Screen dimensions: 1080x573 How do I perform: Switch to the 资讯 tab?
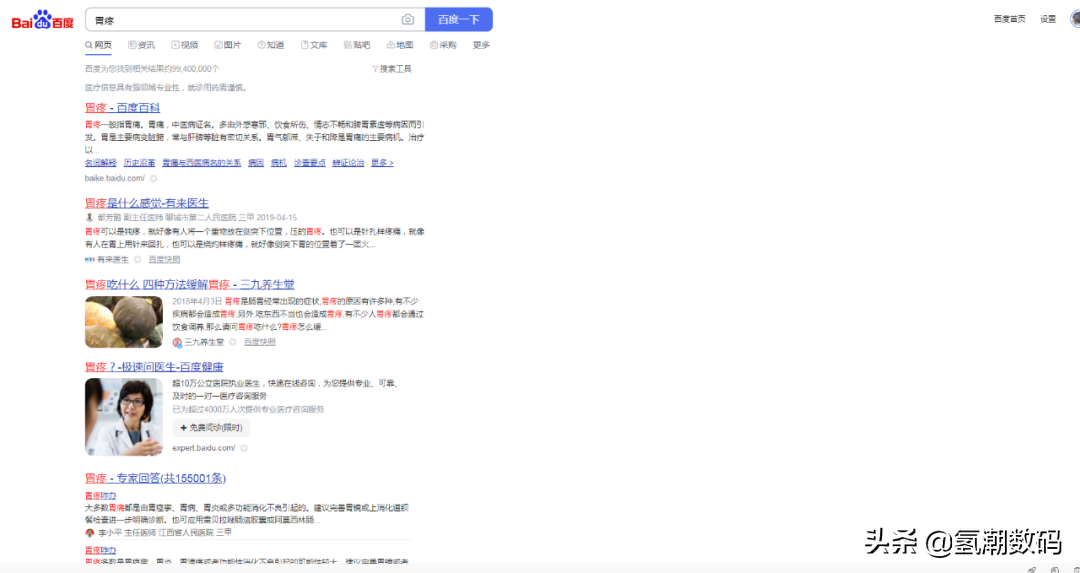[142, 45]
